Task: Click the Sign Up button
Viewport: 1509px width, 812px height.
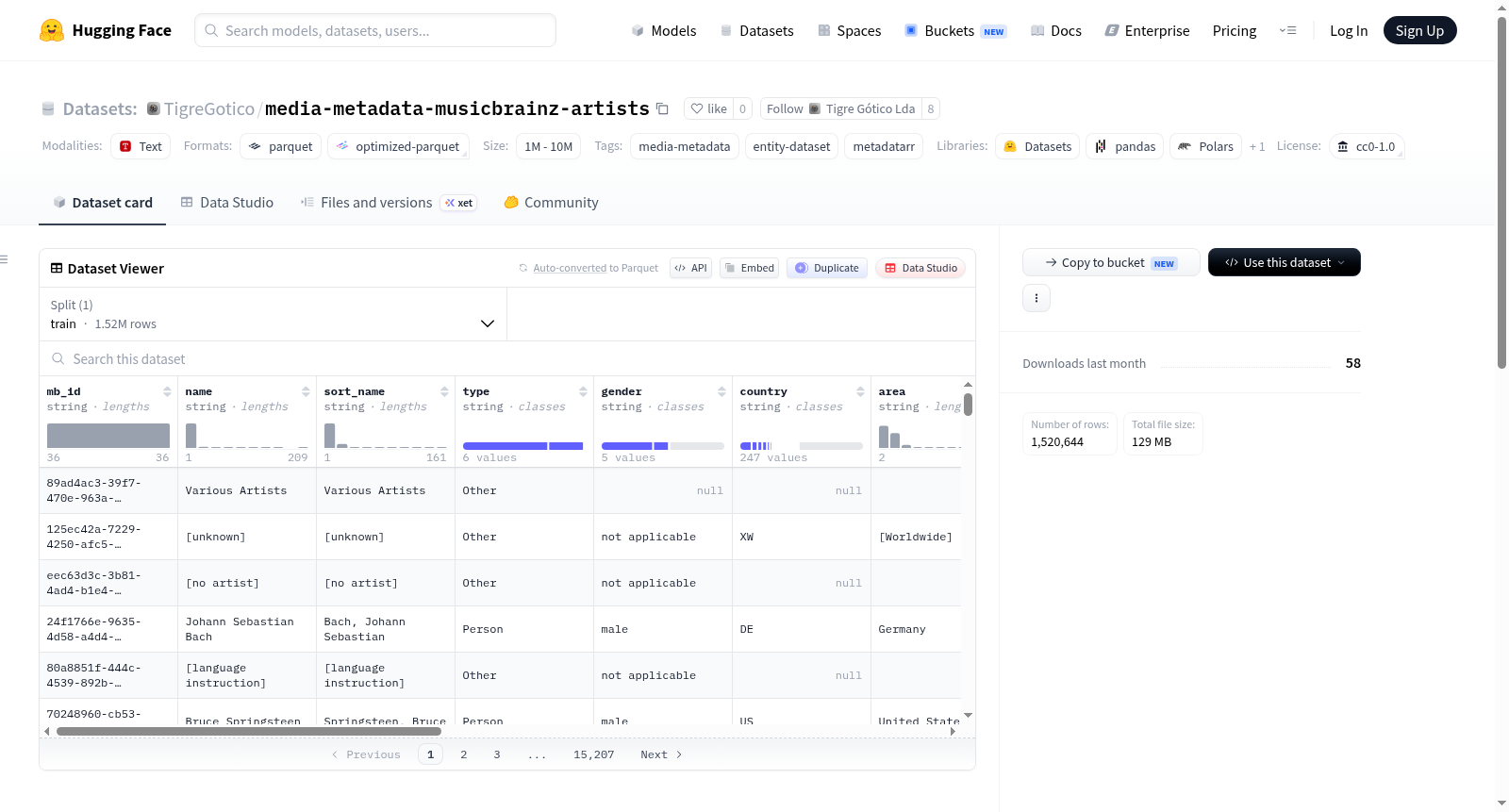Action: point(1419,30)
